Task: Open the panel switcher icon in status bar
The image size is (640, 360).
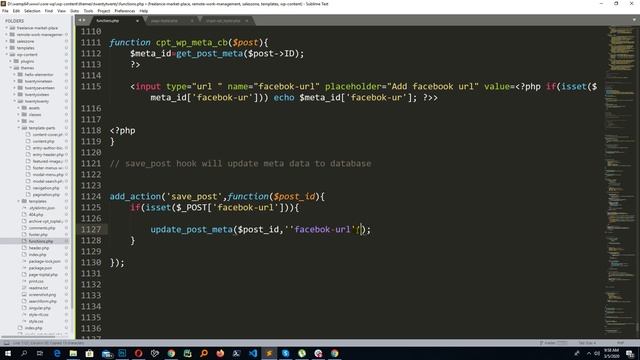Action: pos(7,343)
